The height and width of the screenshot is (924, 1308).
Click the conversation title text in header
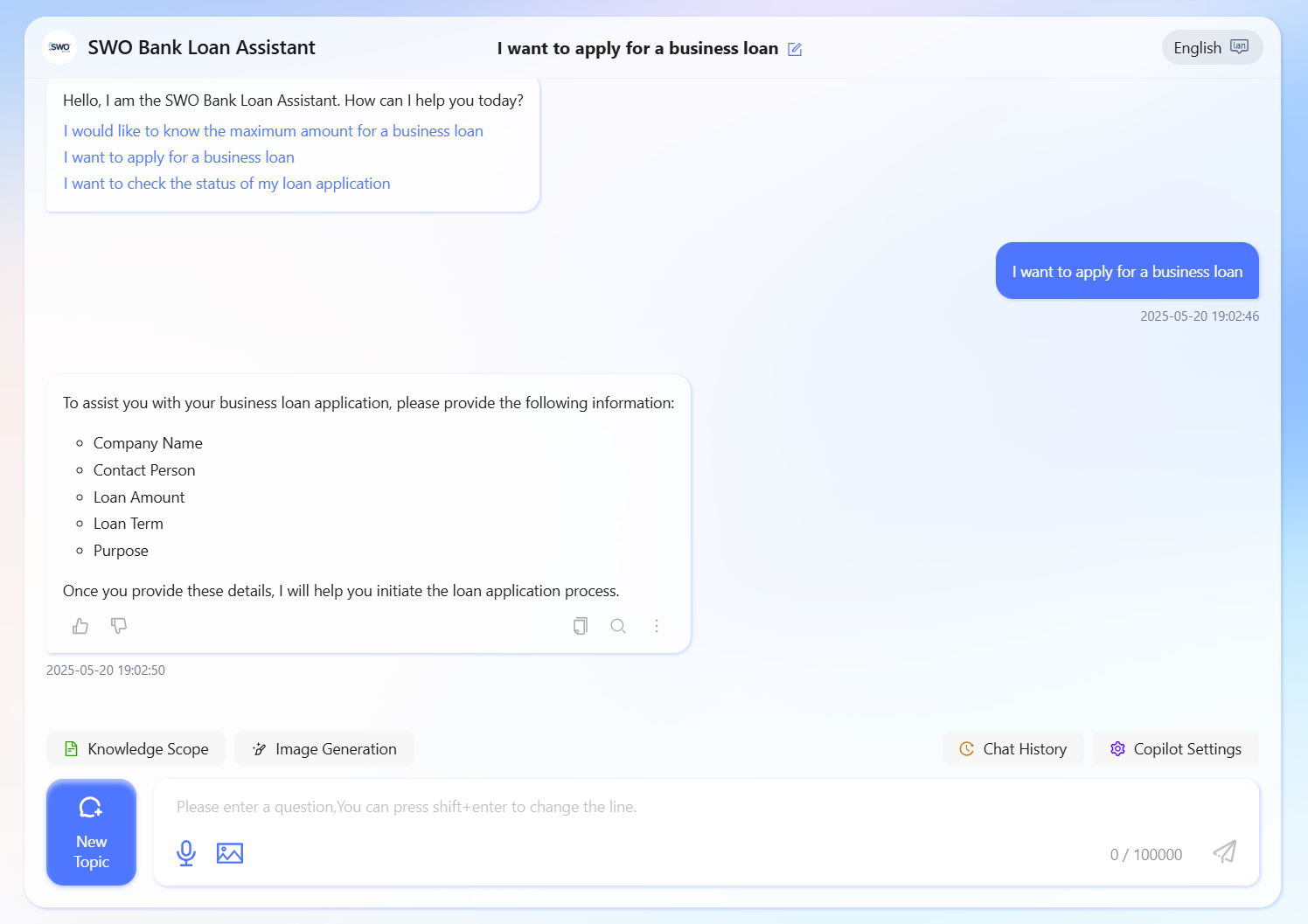pyautogui.click(x=637, y=49)
